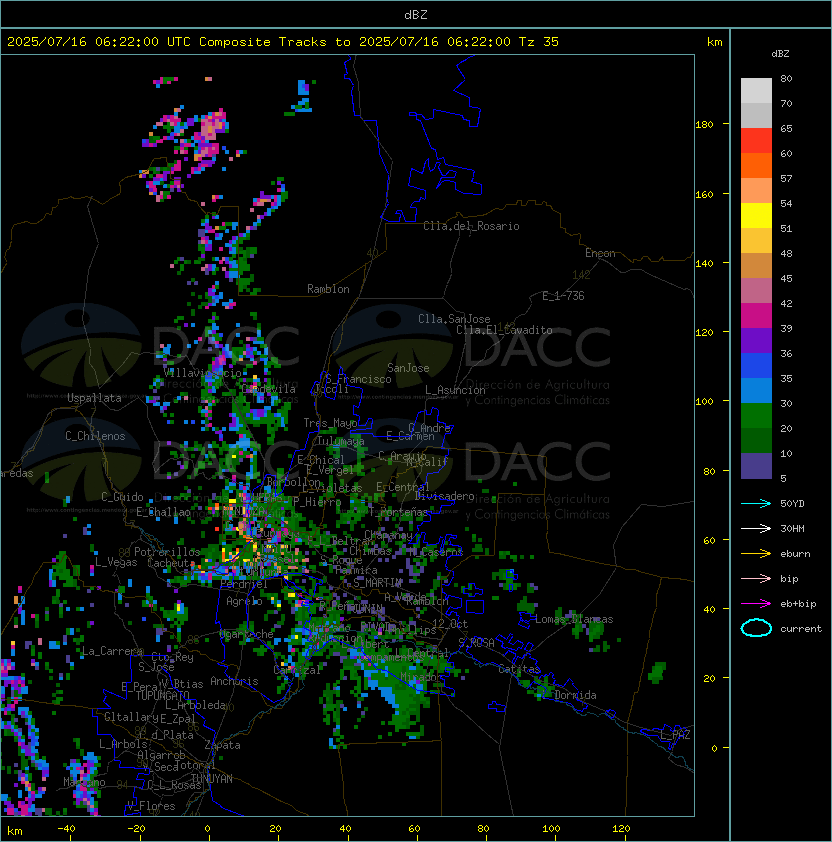
Task: Click the '-40' km tick on horizontal axis
Action: tap(66, 828)
